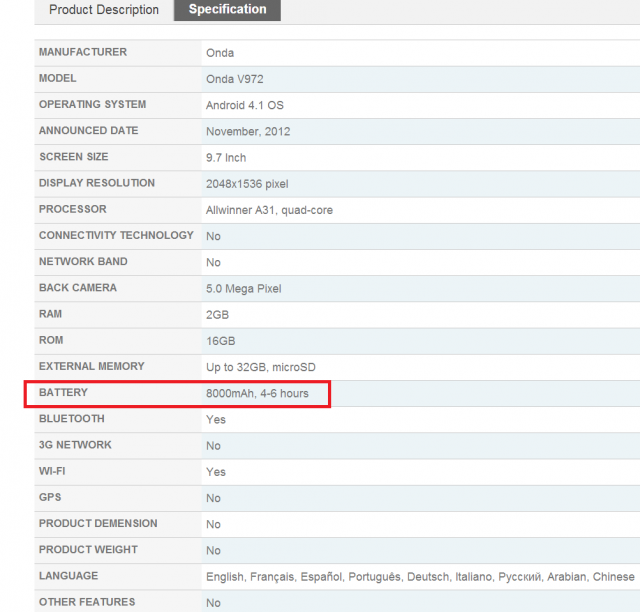
Task: Select 'No' in Network Band row
Action: point(213,263)
